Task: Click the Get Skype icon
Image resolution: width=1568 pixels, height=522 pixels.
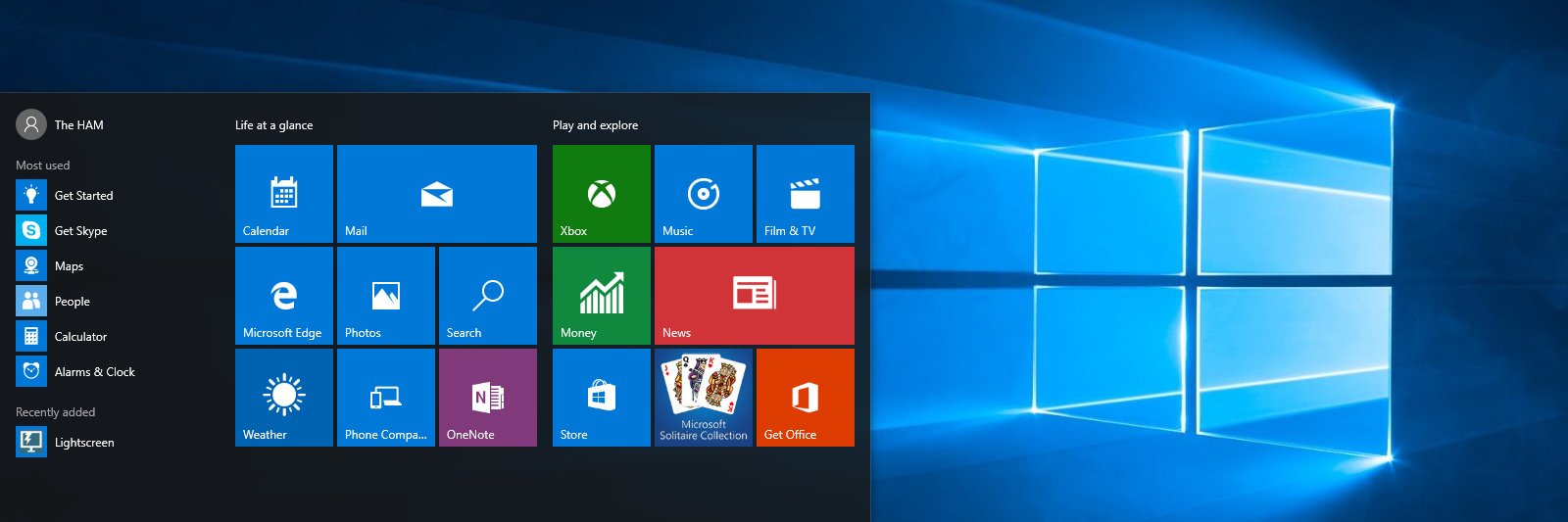Action: 31,230
